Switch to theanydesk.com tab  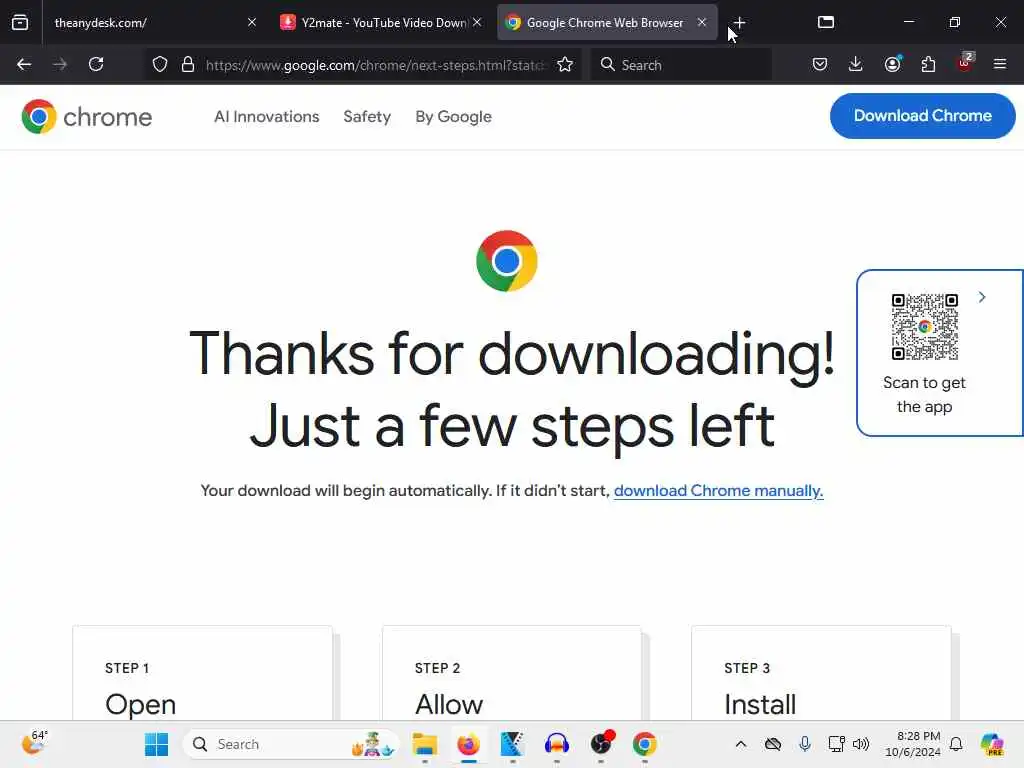(x=154, y=22)
